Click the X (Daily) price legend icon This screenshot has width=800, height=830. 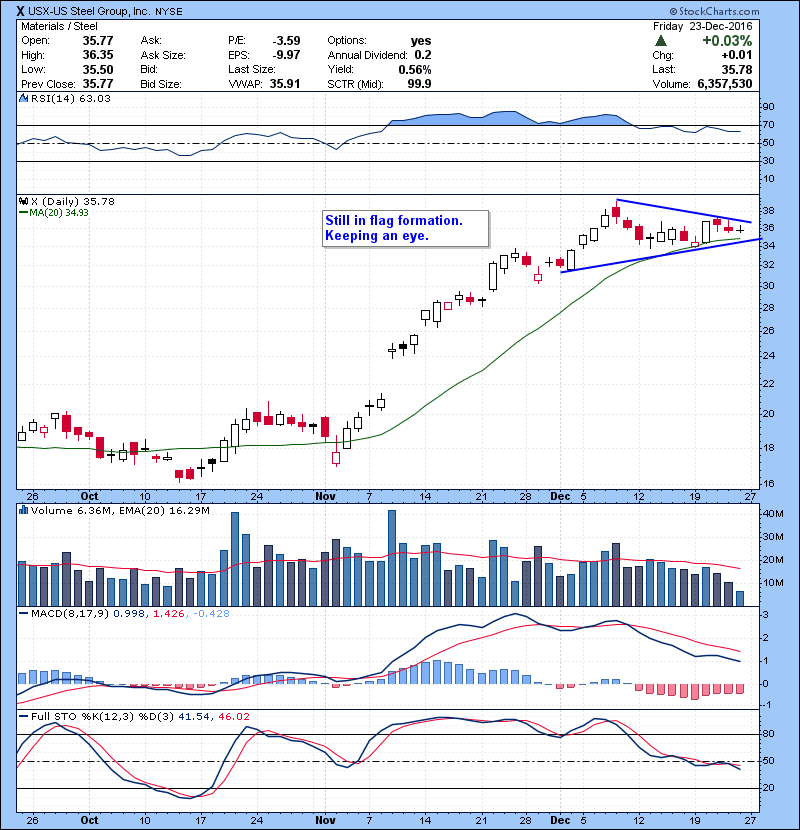[23, 201]
